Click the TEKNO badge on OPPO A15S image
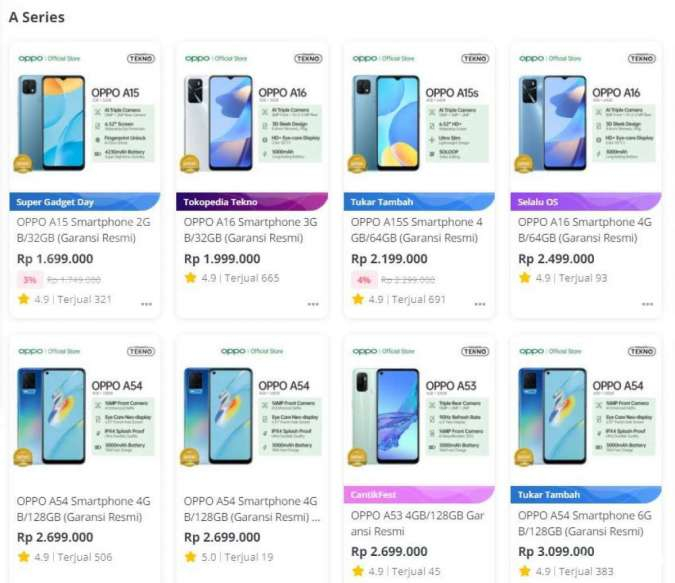Viewport: 675px width, 583px height. pos(475,59)
